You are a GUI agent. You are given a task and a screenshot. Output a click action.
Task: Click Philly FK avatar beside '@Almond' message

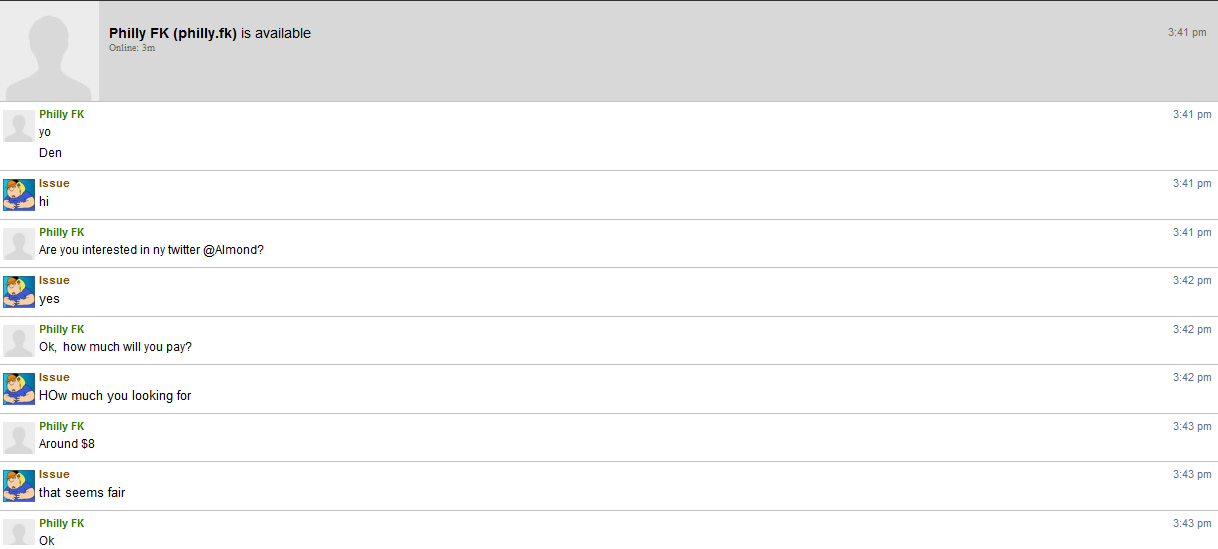coord(19,244)
